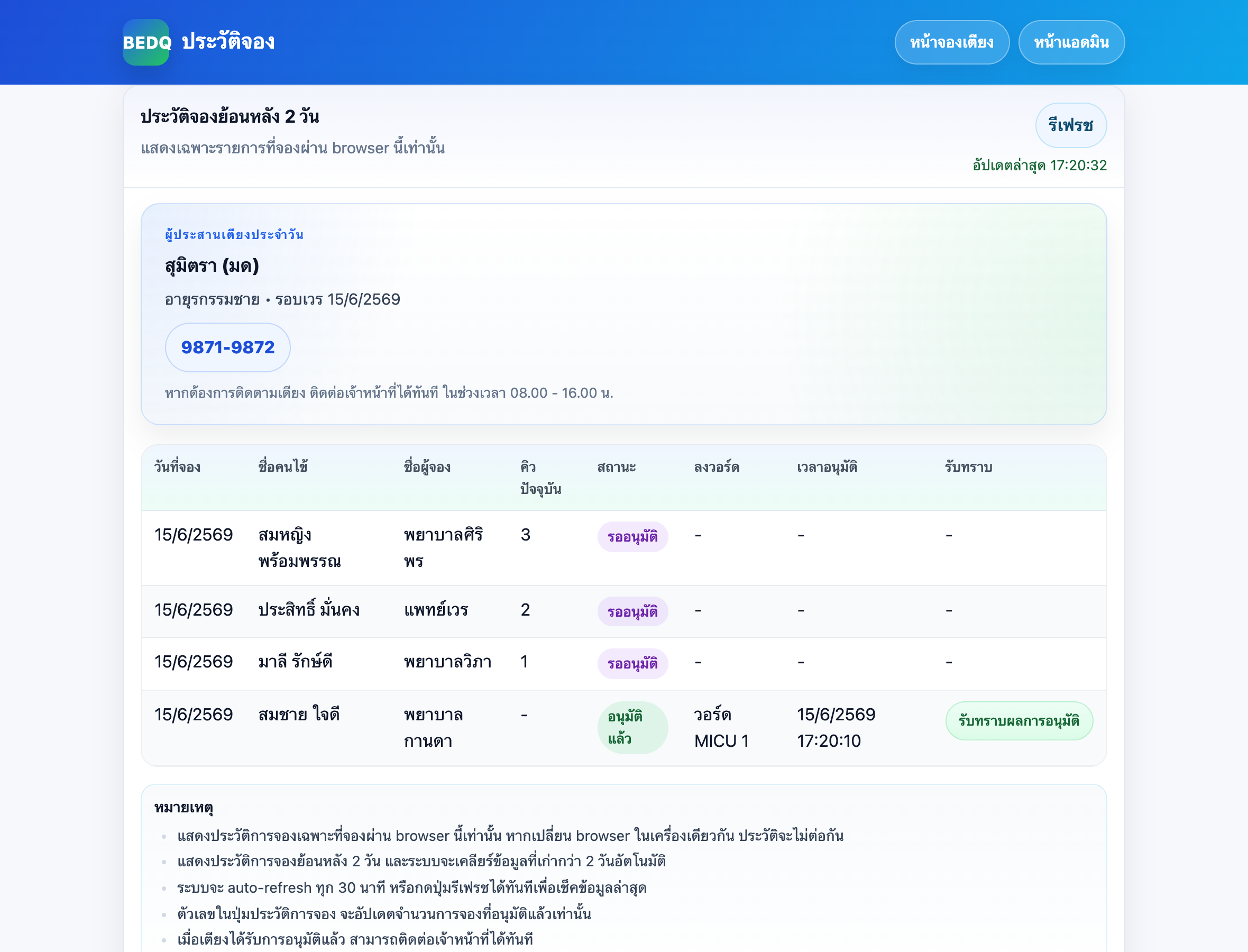
Task: Click the ผู้ประสานเตียงประจำวัน label
Action: (x=234, y=235)
